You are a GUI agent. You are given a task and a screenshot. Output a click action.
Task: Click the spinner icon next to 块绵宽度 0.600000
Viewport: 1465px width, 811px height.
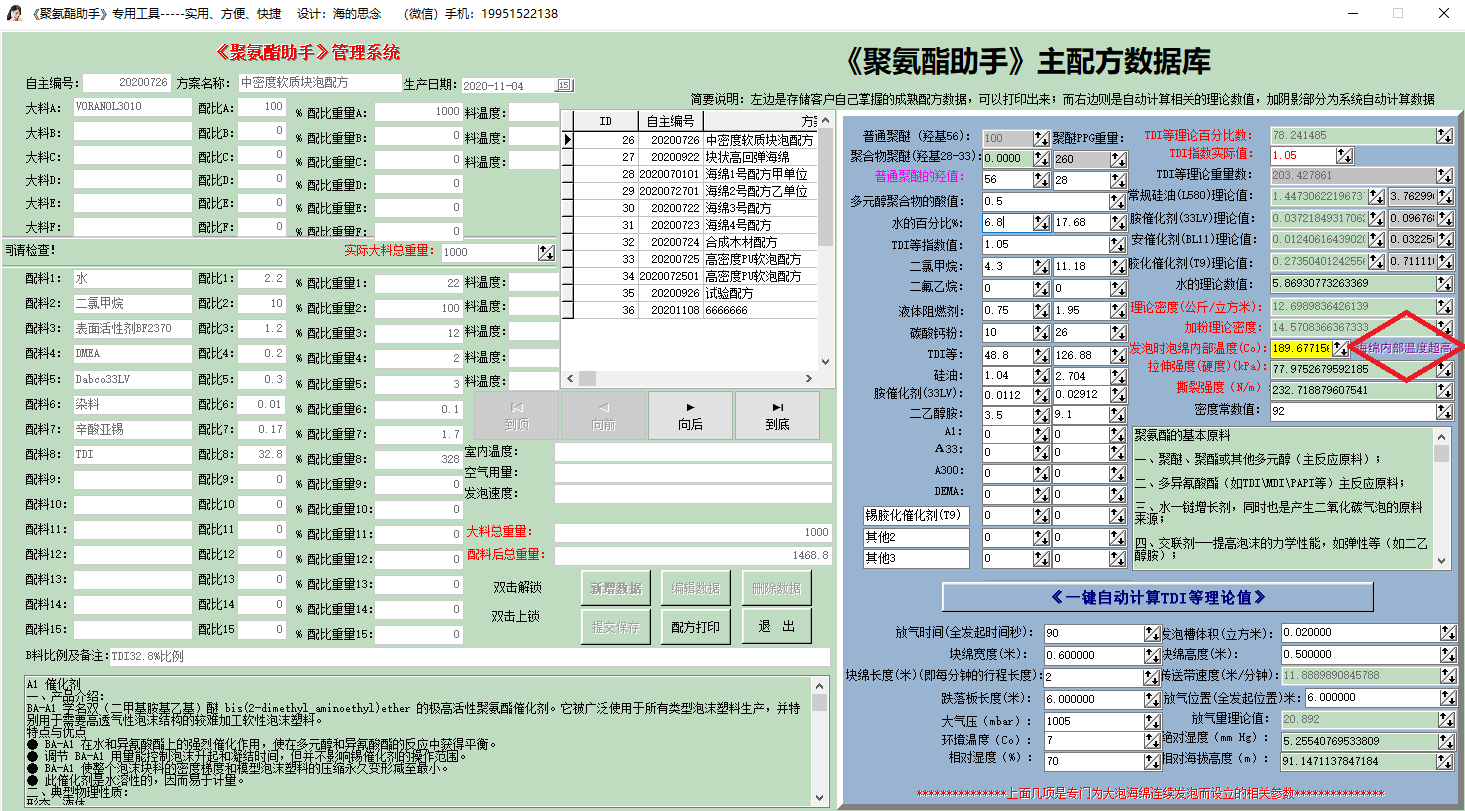coord(1152,655)
